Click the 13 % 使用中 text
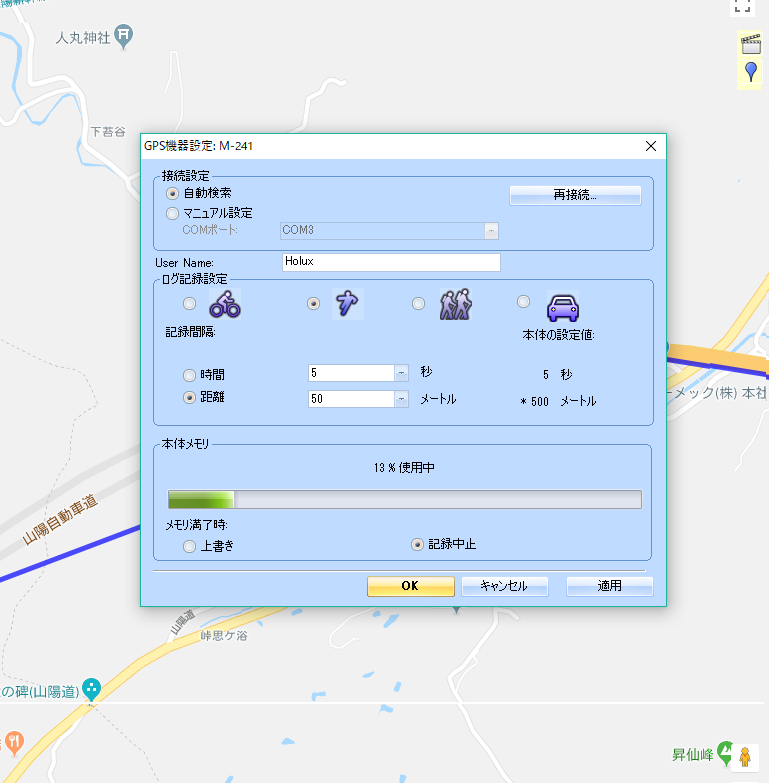 [x=404, y=467]
